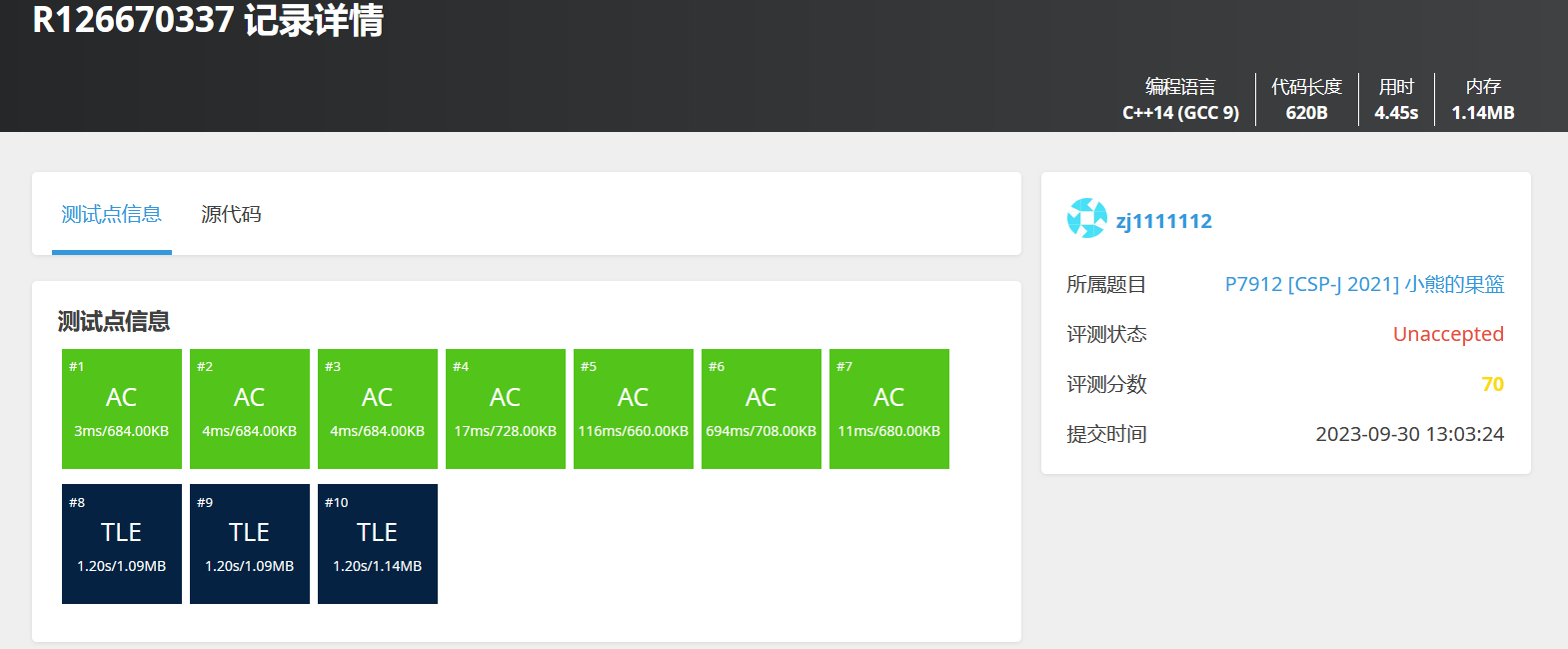
Task: Click the score value 70
Action: [1492, 384]
